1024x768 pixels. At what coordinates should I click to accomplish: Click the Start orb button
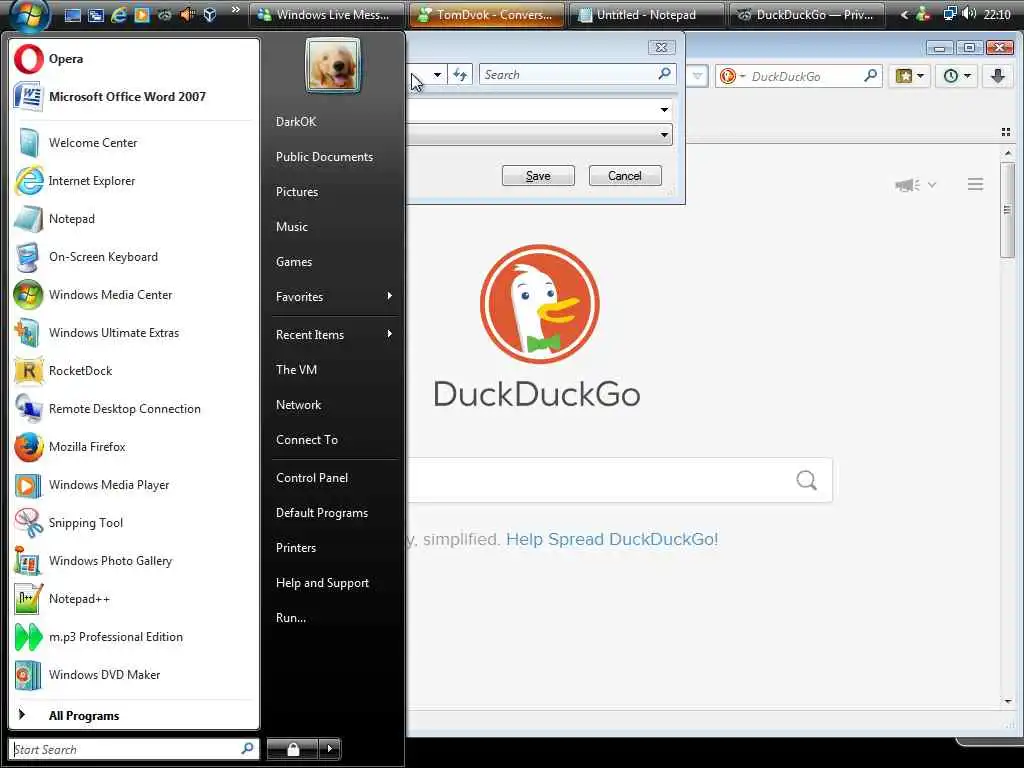tap(29, 14)
